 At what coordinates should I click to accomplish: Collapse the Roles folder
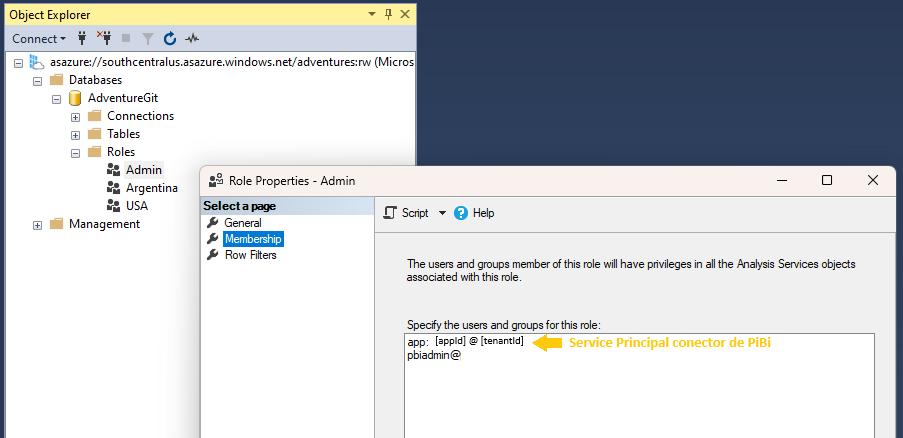[75, 154]
